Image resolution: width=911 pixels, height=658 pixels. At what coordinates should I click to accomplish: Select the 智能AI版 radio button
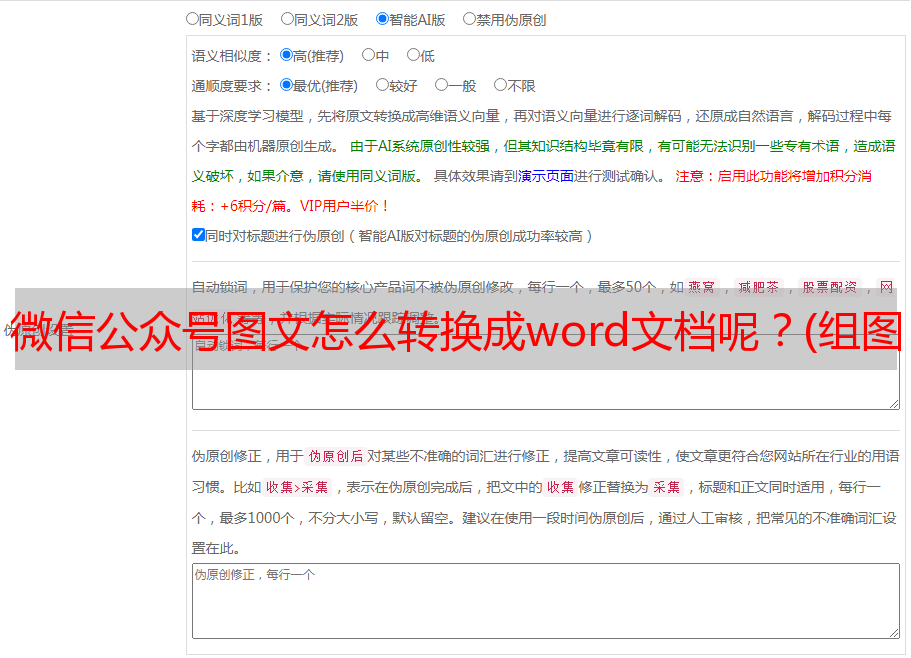pyautogui.click(x=382, y=19)
